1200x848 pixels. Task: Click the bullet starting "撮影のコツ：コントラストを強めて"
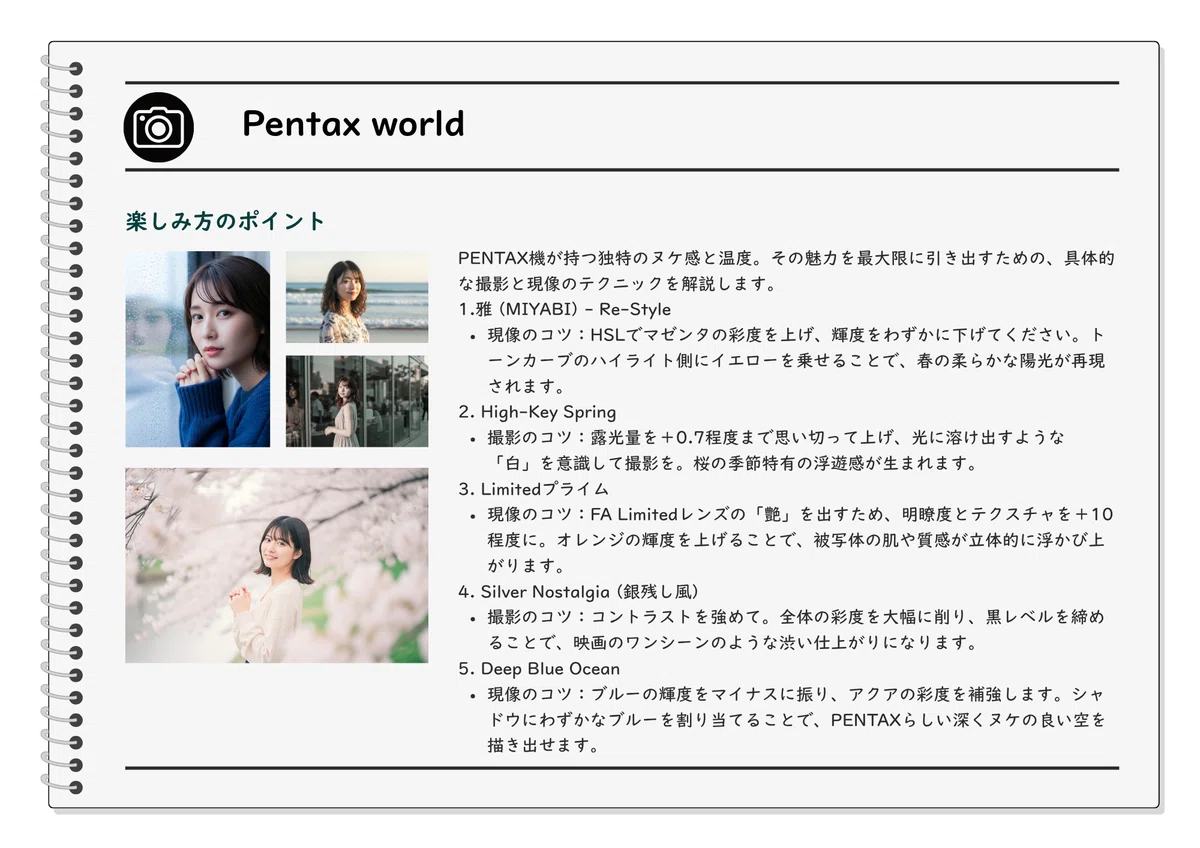(x=796, y=618)
